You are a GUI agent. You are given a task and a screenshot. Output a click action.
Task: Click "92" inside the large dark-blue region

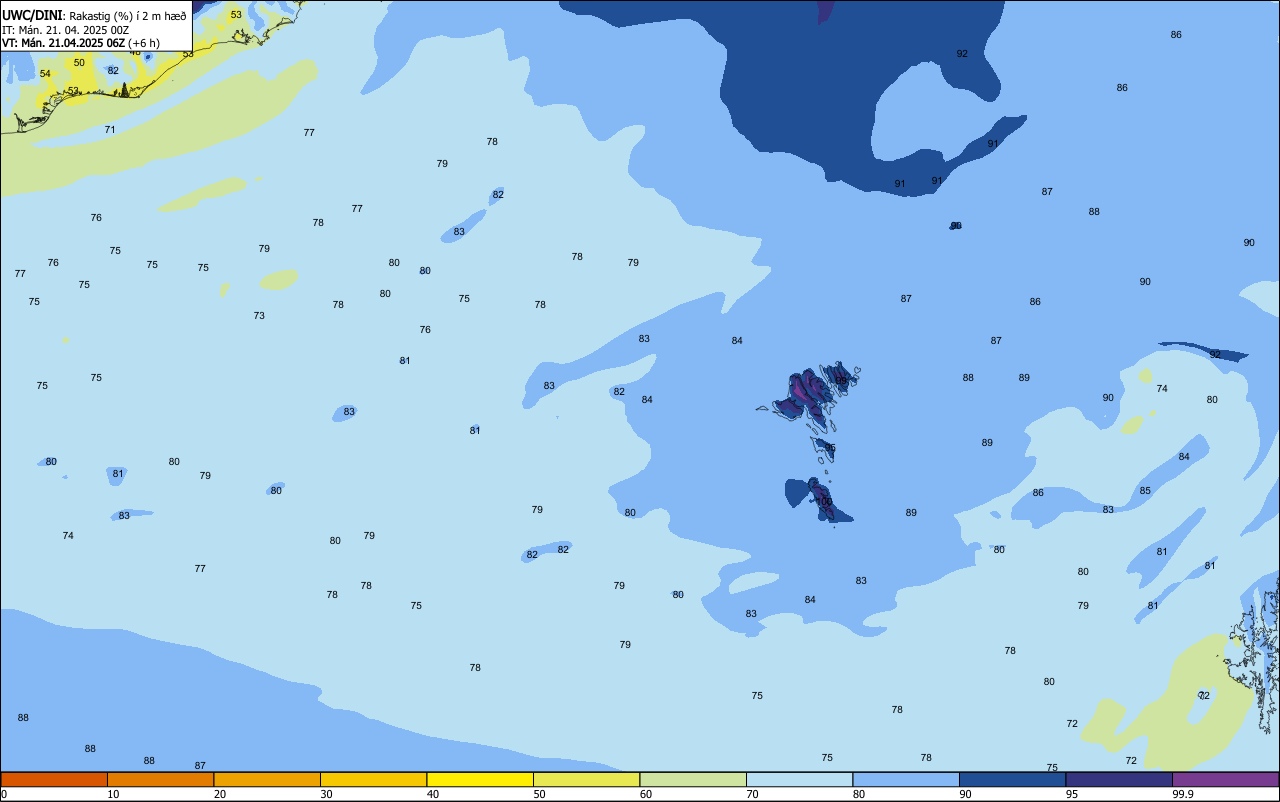point(962,54)
